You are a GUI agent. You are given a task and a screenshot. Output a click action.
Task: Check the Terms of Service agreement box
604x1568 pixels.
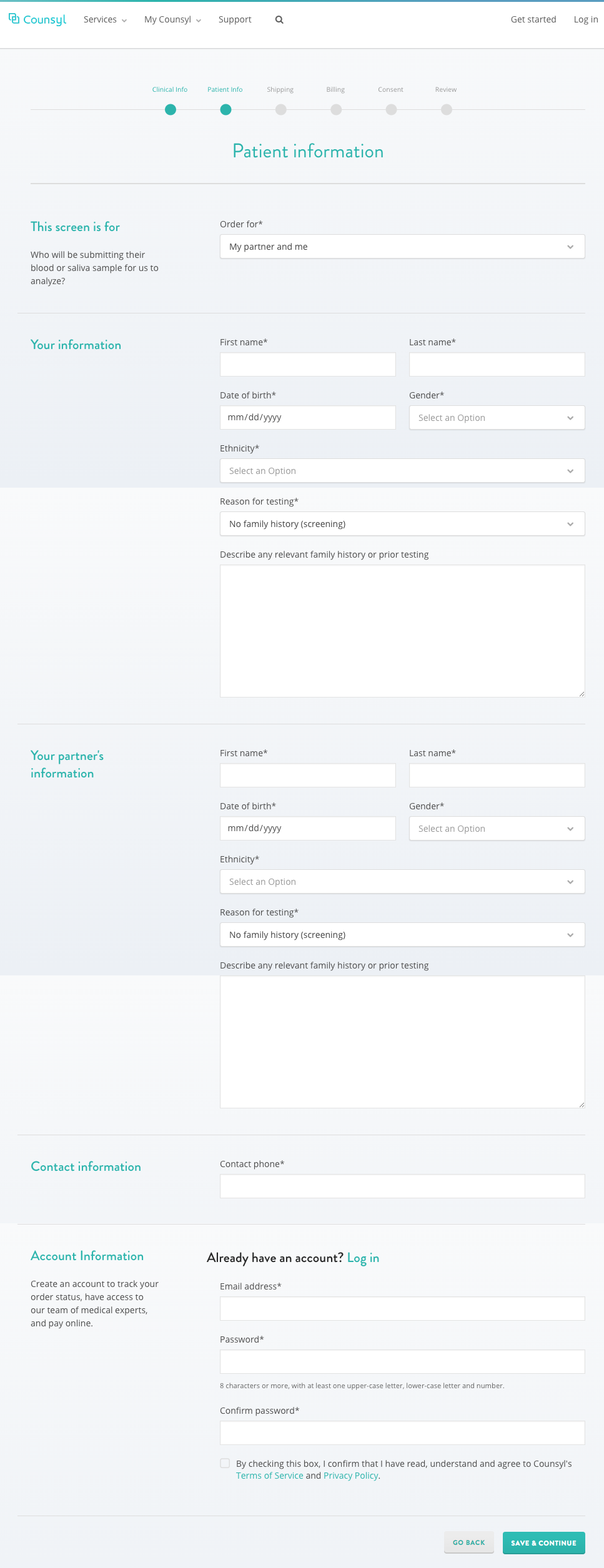(x=225, y=1463)
